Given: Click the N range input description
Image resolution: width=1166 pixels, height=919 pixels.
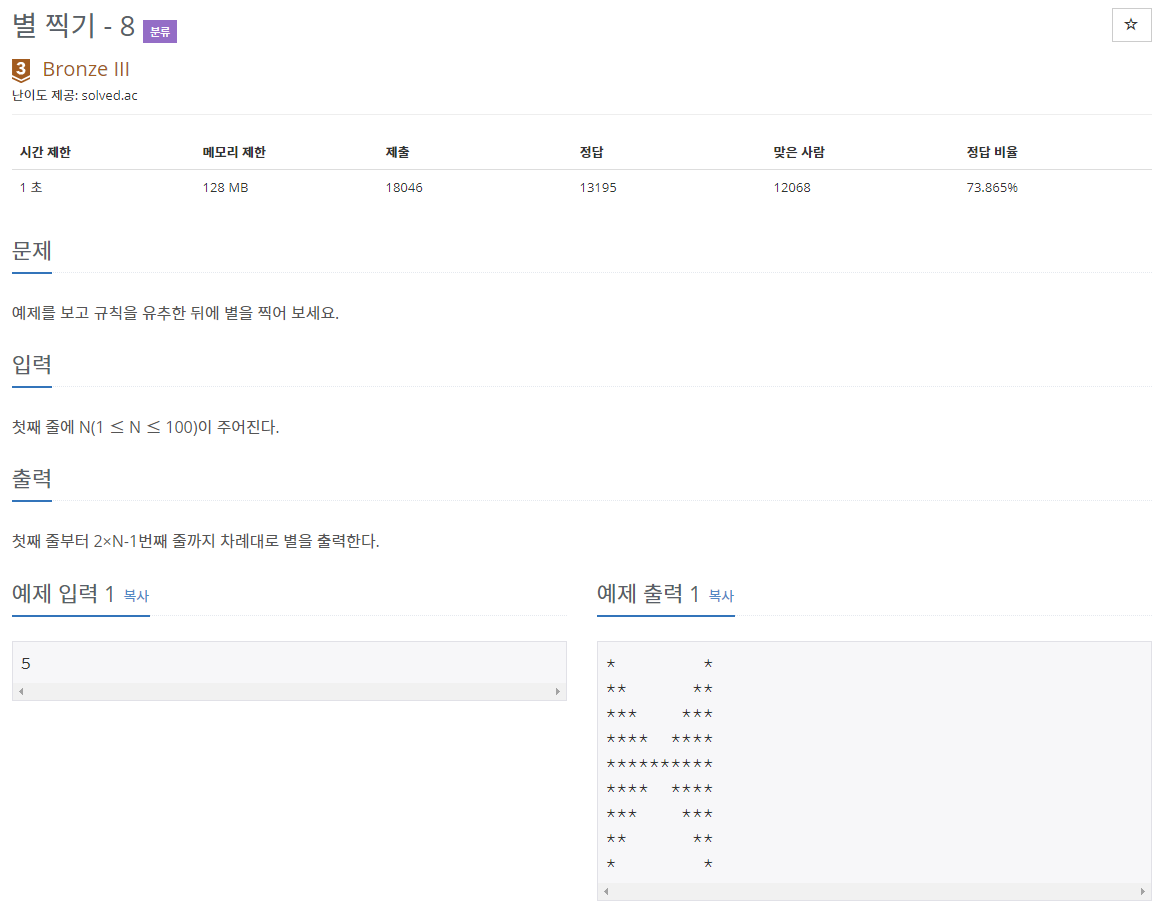Looking at the screenshot, I should [146, 428].
